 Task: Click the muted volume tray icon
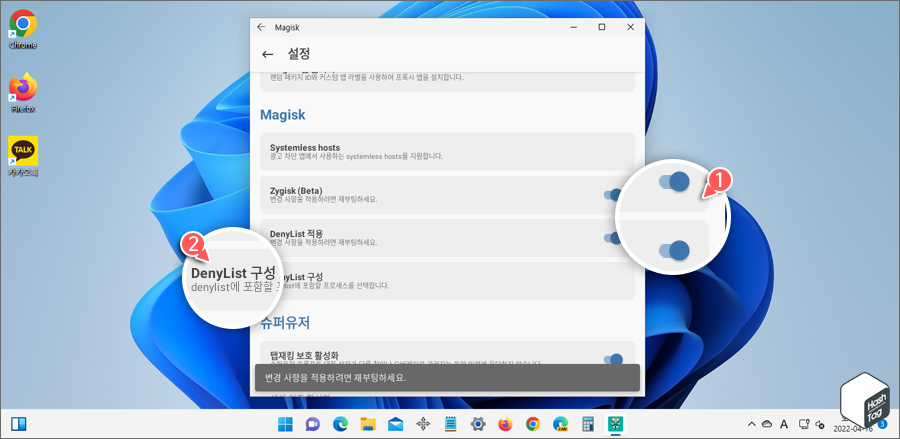point(821,424)
